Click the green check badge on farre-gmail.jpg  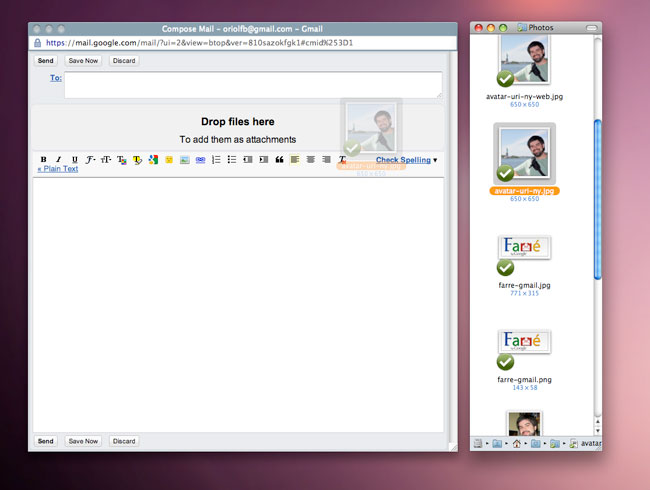505,268
